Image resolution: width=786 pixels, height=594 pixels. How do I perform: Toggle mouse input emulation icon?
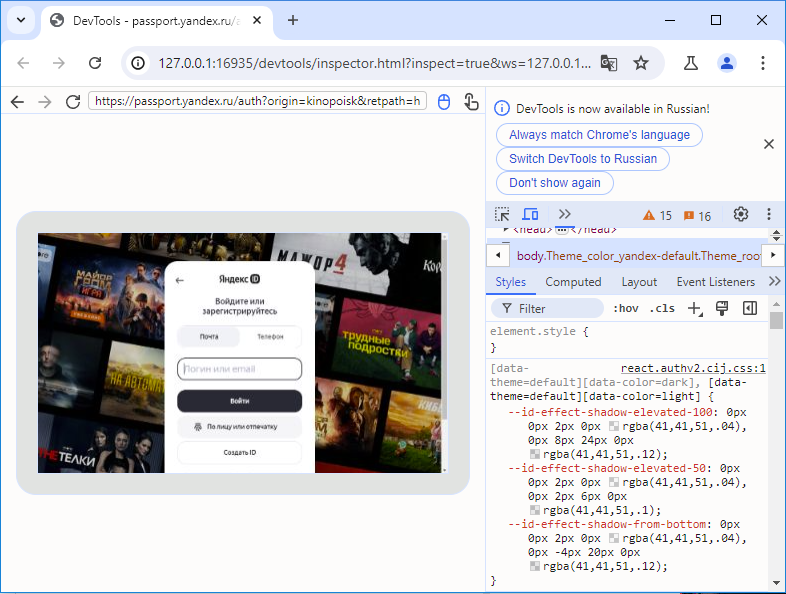tap(444, 102)
